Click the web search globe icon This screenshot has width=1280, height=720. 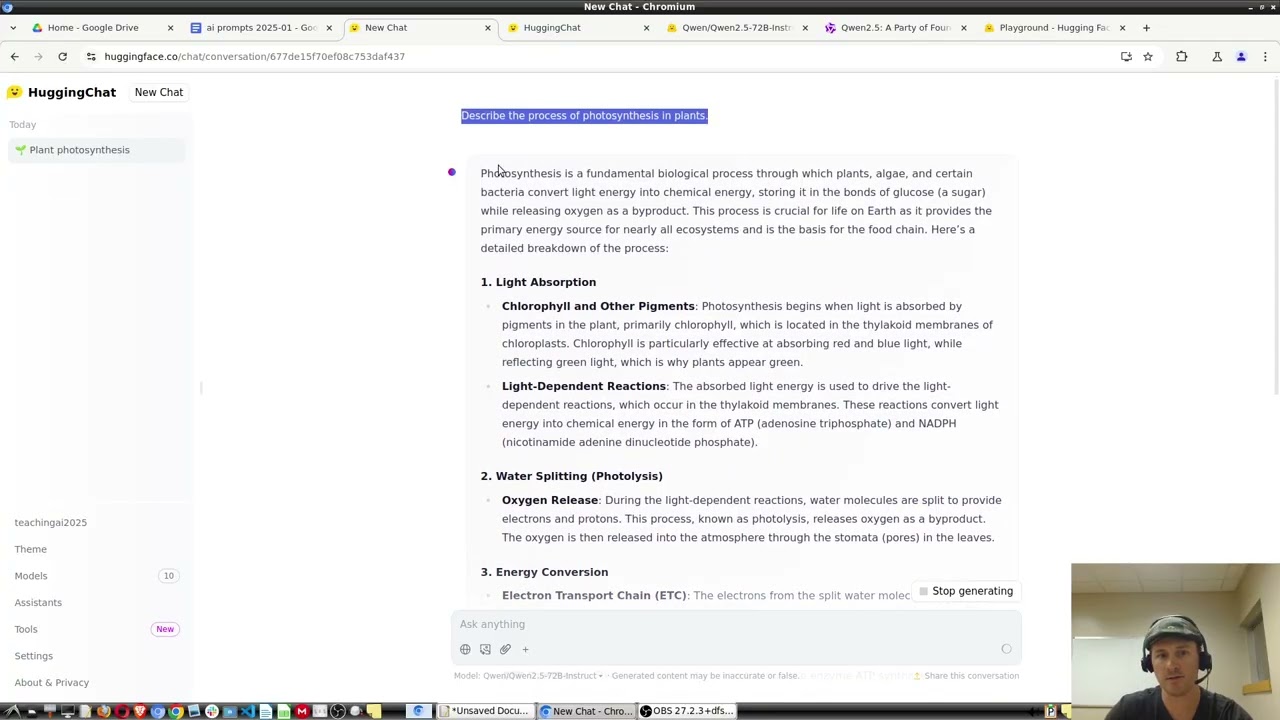(x=465, y=649)
